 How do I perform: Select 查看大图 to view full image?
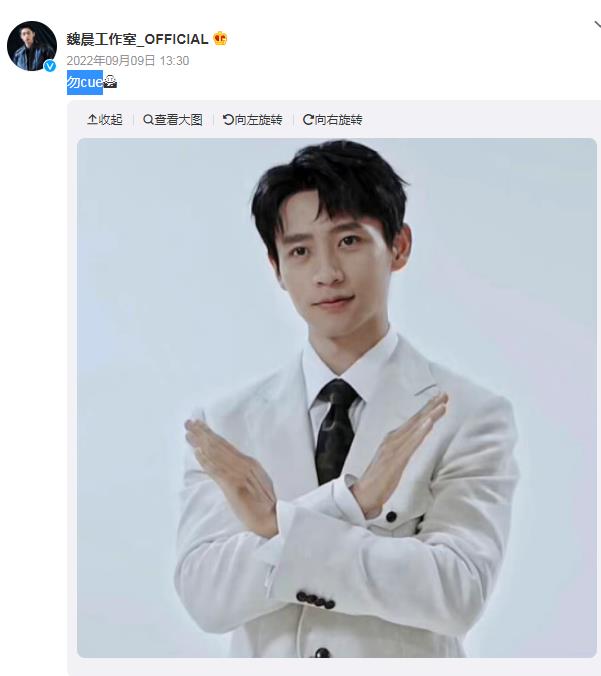(x=172, y=119)
